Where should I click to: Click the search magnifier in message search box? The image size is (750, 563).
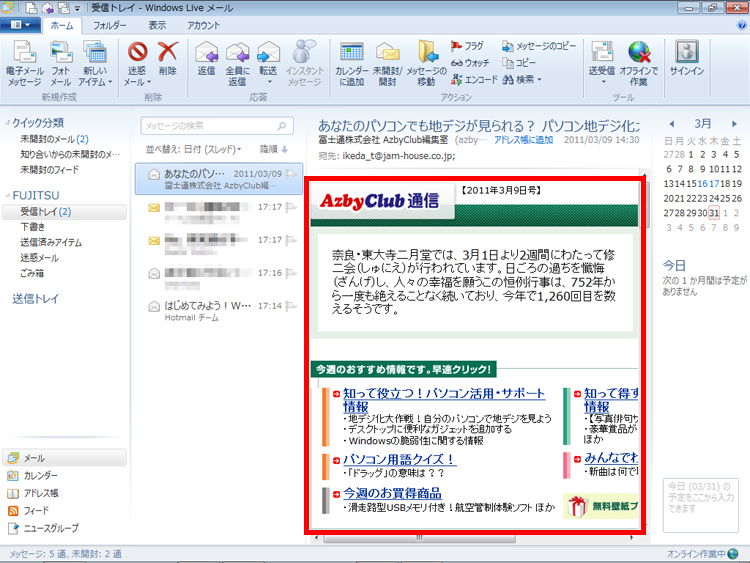tap(282, 126)
